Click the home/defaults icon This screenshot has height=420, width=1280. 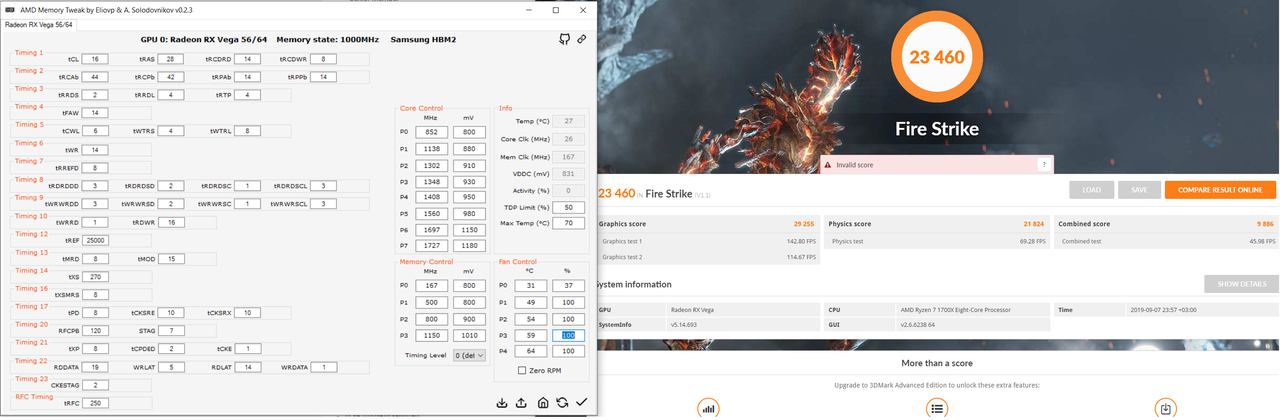pyautogui.click(x=542, y=402)
